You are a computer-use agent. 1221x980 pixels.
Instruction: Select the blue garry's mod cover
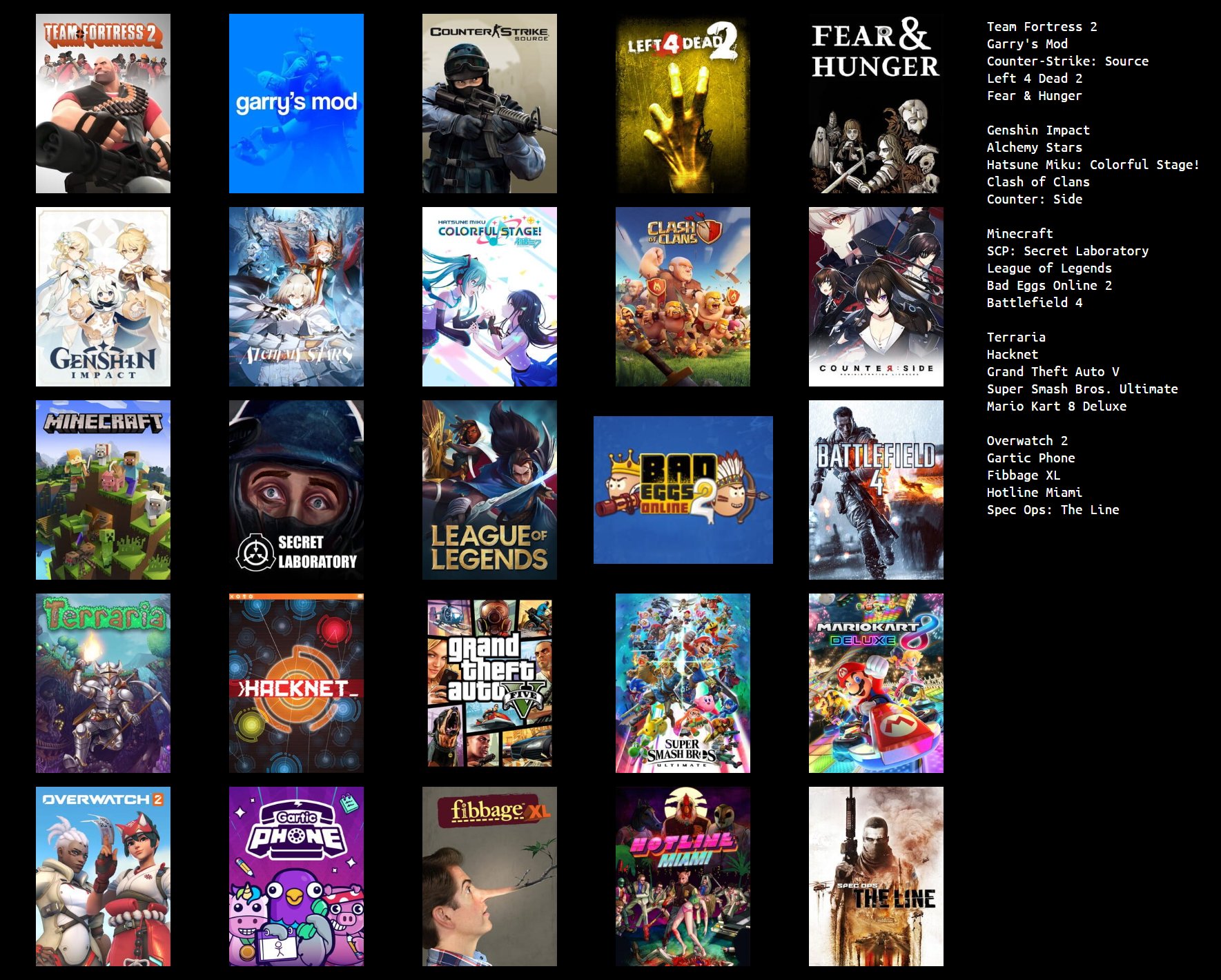coord(296,104)
